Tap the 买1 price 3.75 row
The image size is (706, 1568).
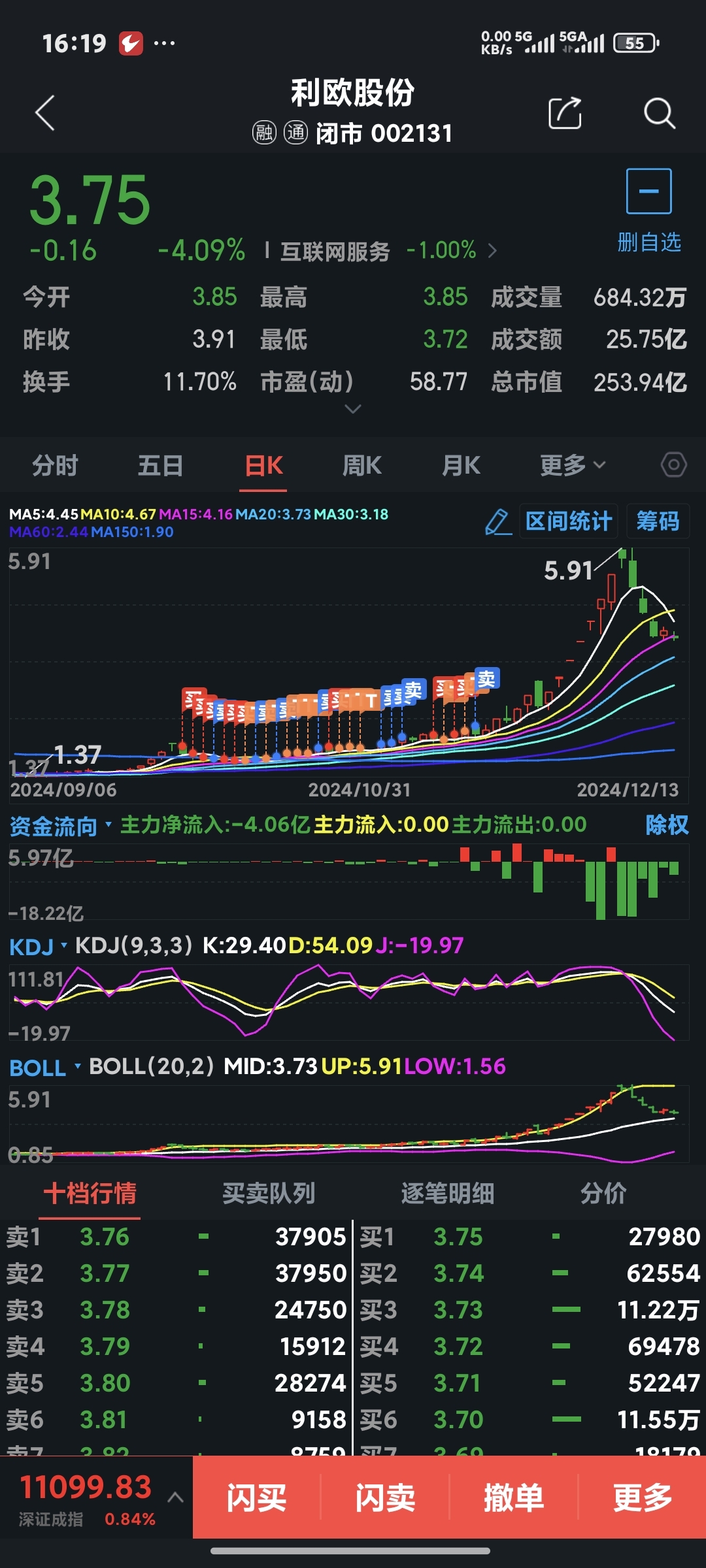pyautogui.click(x=530, y=1237)
